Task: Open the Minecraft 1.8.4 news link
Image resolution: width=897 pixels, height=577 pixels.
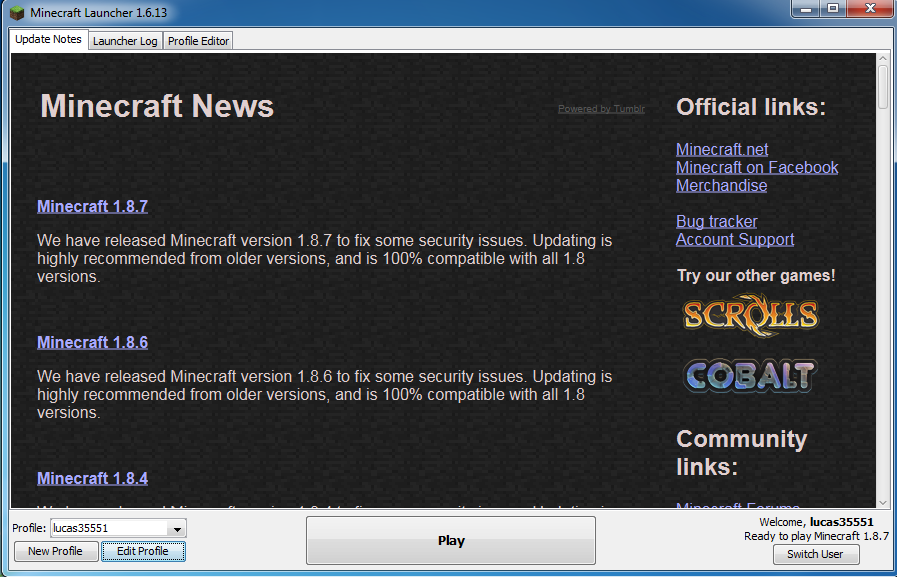Action: coord(93,479)
